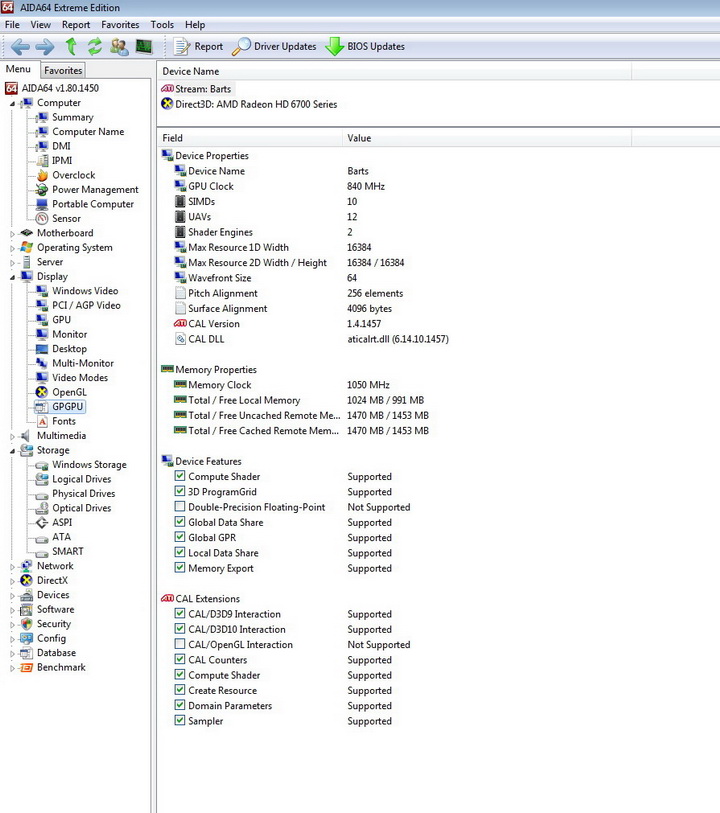
Task: Toggle the Compute Shader checkbox under Device Features
Action: (180, 475)
